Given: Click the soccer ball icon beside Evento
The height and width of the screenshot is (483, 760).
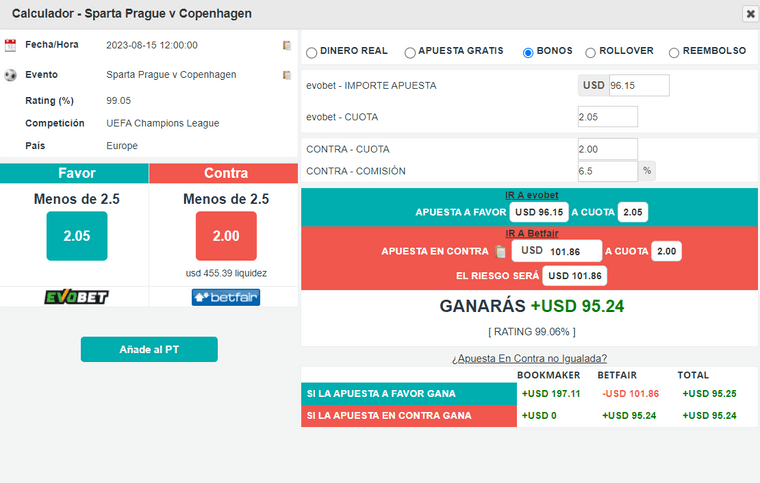Looking at the screenshot, I should (10, 75).
